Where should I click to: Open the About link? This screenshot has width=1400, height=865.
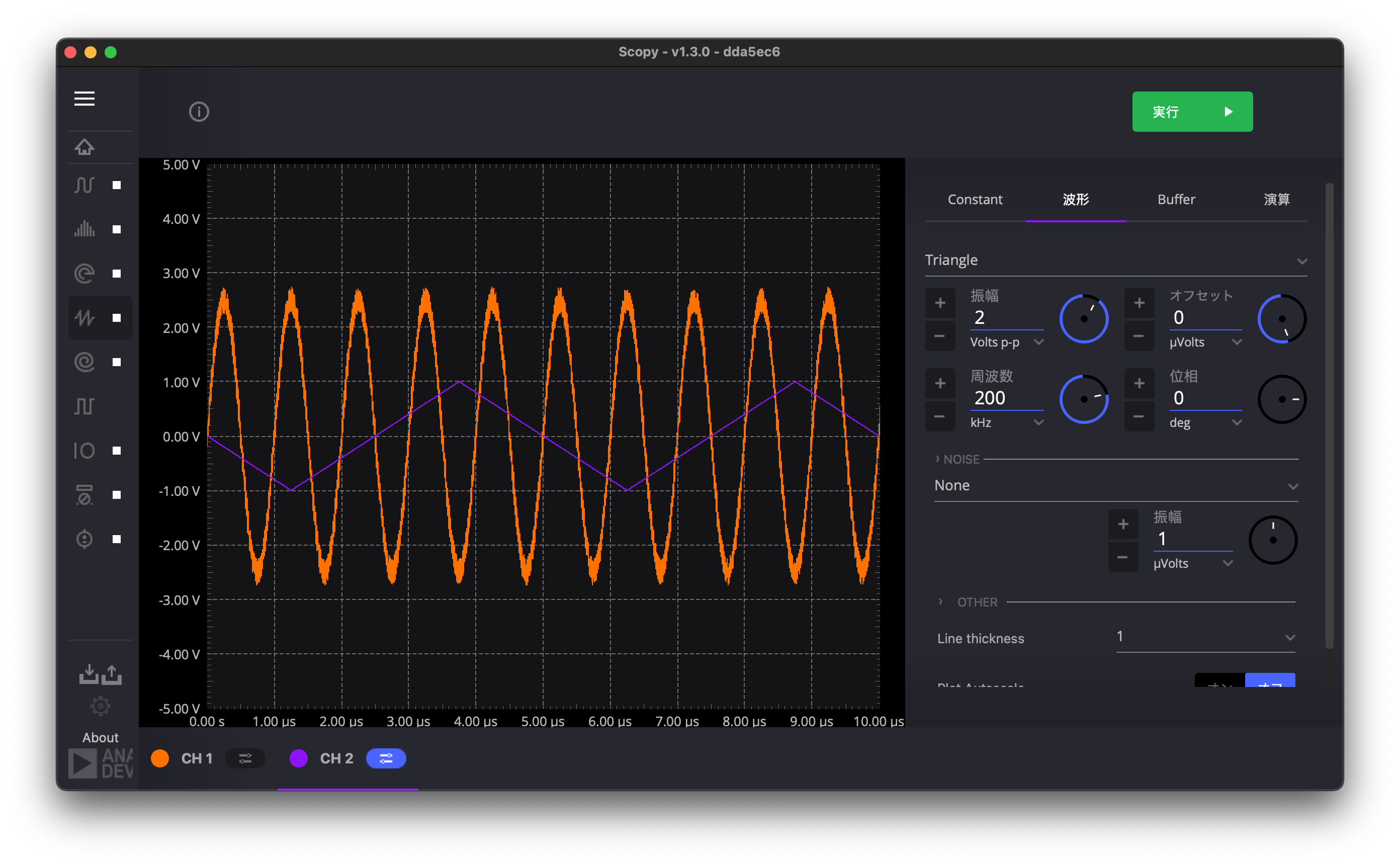coord(101,737)
